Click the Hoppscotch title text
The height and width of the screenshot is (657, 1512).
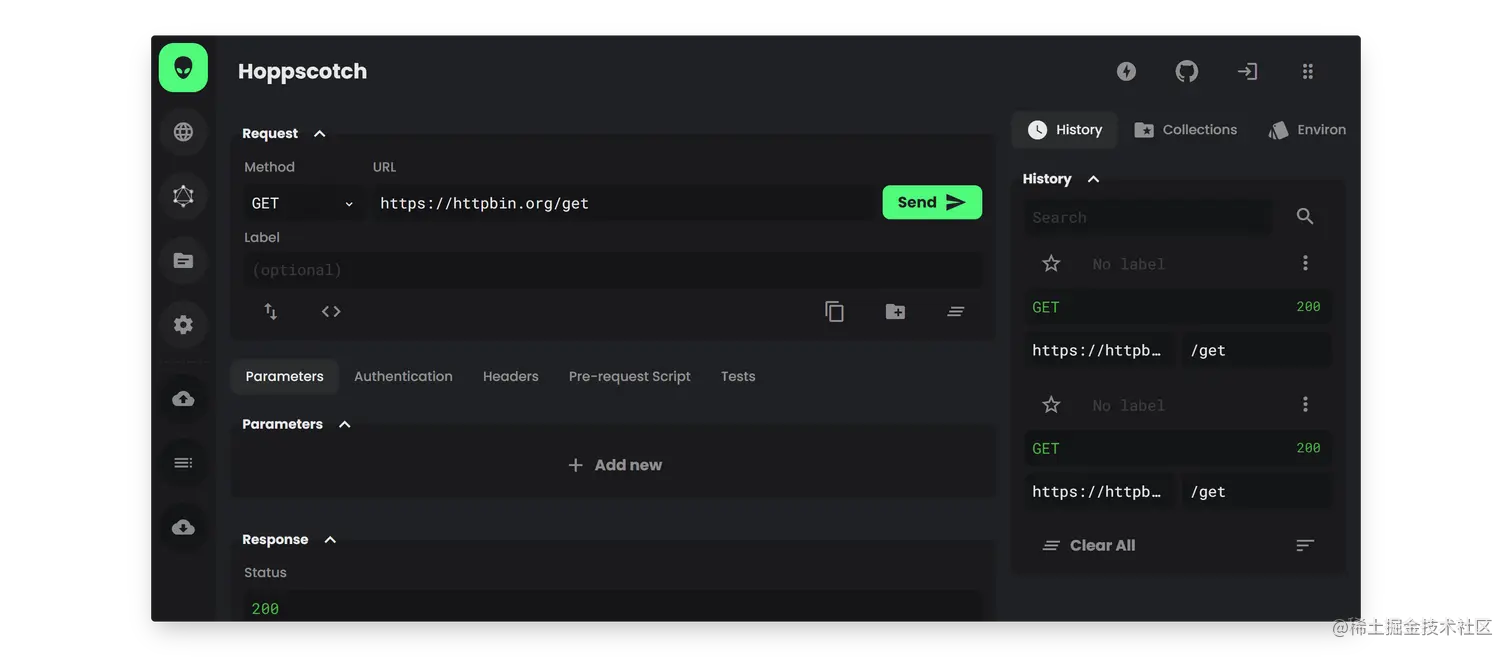pos(302,71)
